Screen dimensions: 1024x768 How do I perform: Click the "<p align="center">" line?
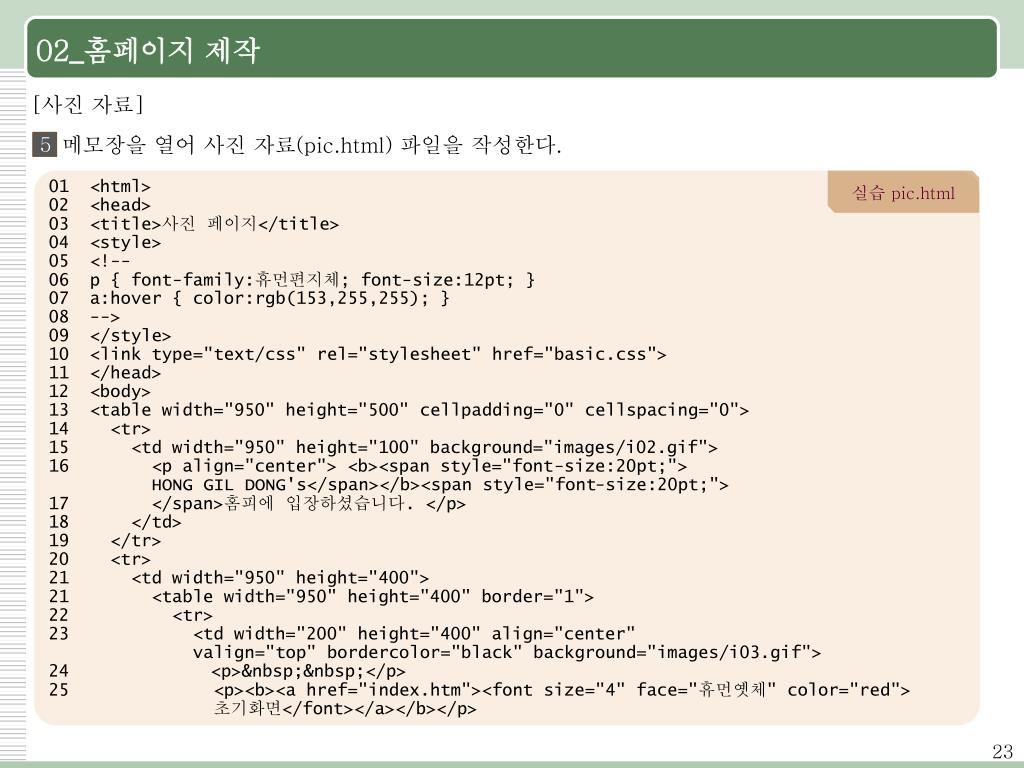click(x=419, y=466)
